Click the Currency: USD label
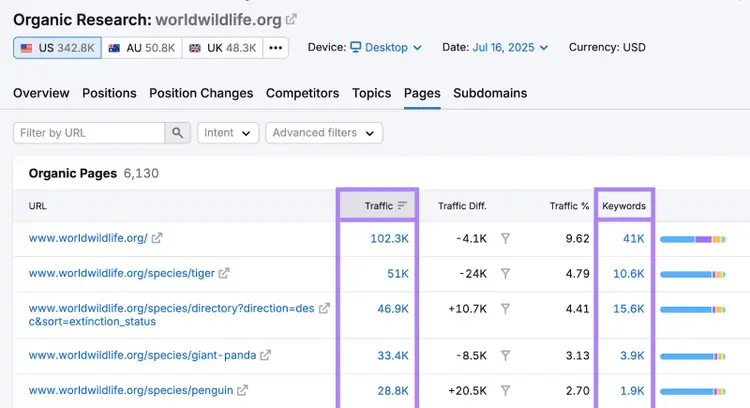The height and width of the screenshot is (408, 750). pos(607,47)
